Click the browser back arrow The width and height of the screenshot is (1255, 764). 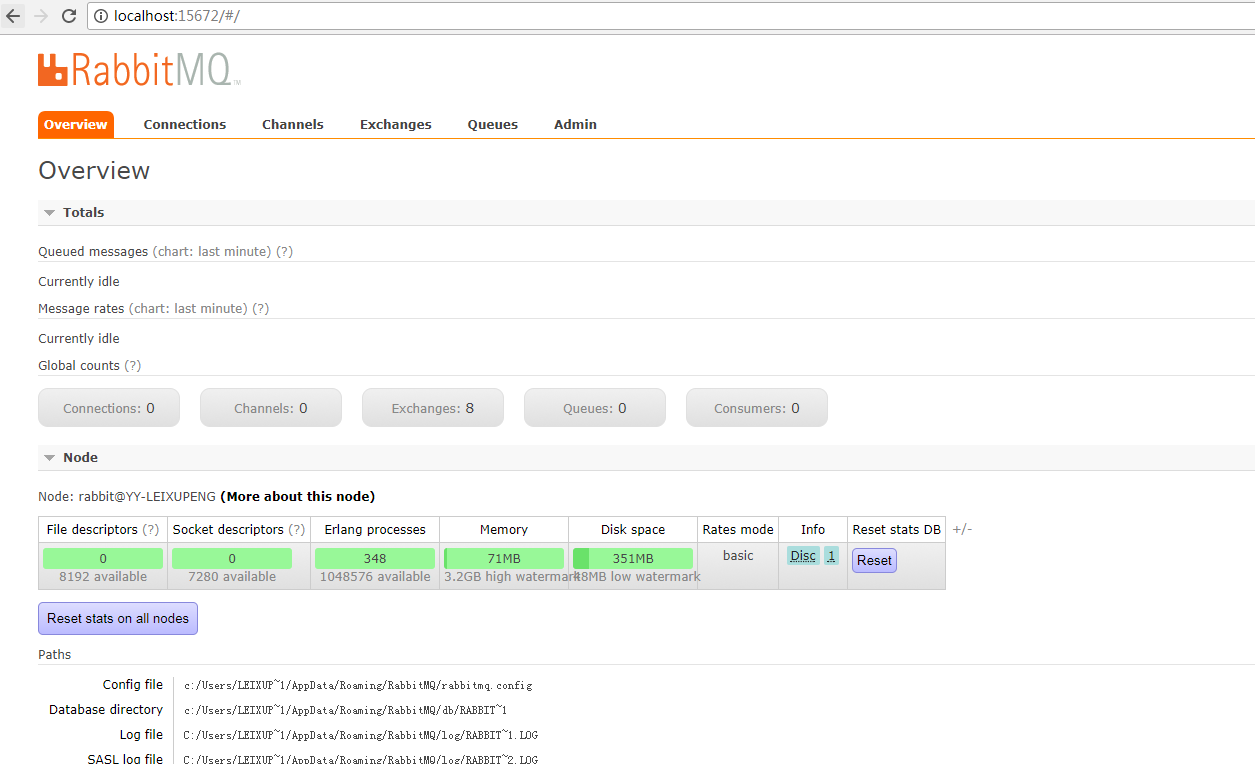pyautogui.click(x=13, y=16)
